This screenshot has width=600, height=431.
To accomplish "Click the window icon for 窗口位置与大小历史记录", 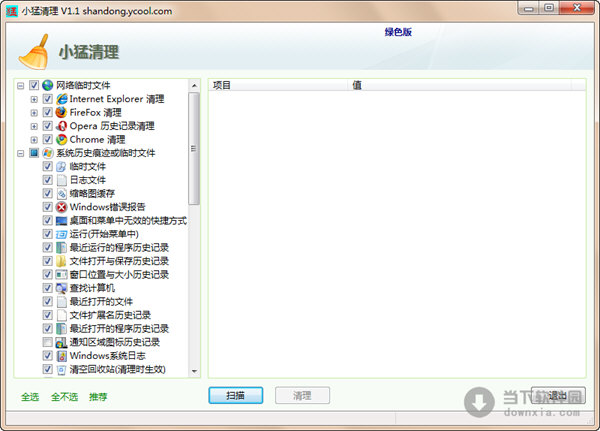I will [61, 274].
